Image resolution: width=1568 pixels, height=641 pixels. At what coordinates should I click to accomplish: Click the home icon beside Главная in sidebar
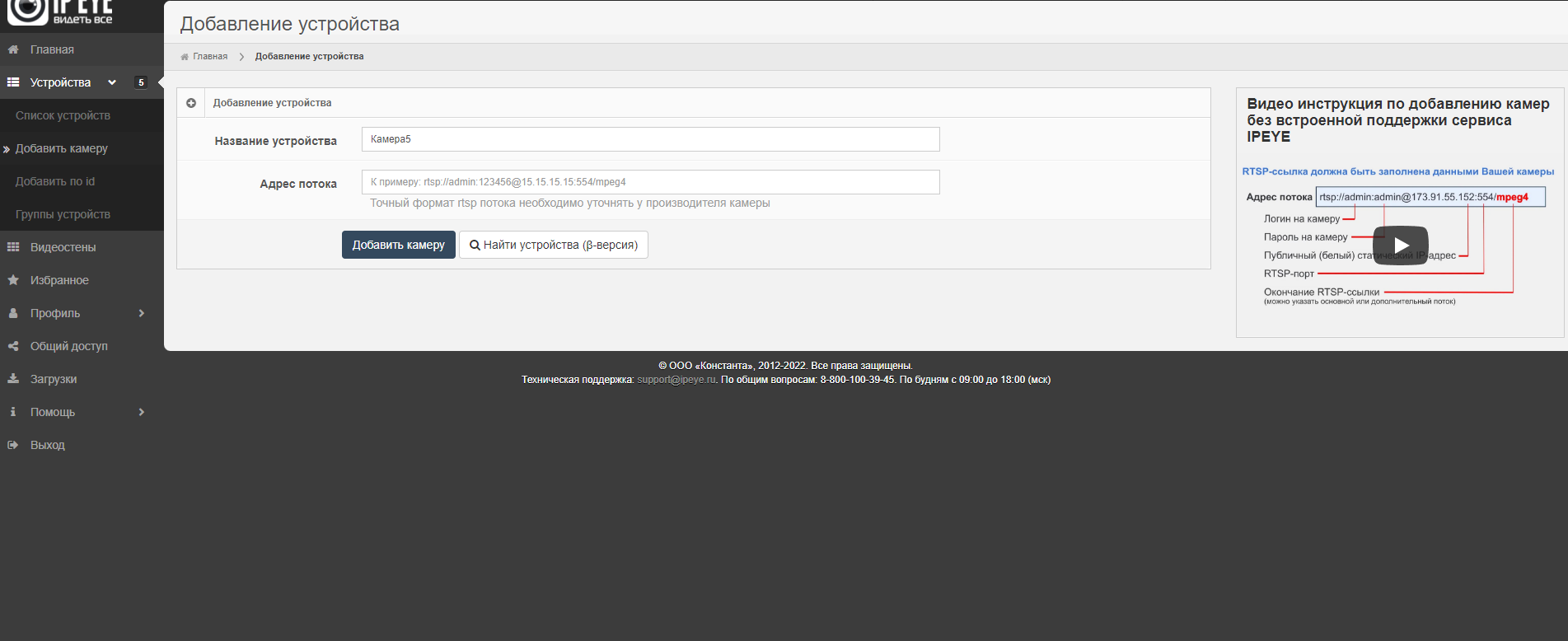(x=13, y=49)
